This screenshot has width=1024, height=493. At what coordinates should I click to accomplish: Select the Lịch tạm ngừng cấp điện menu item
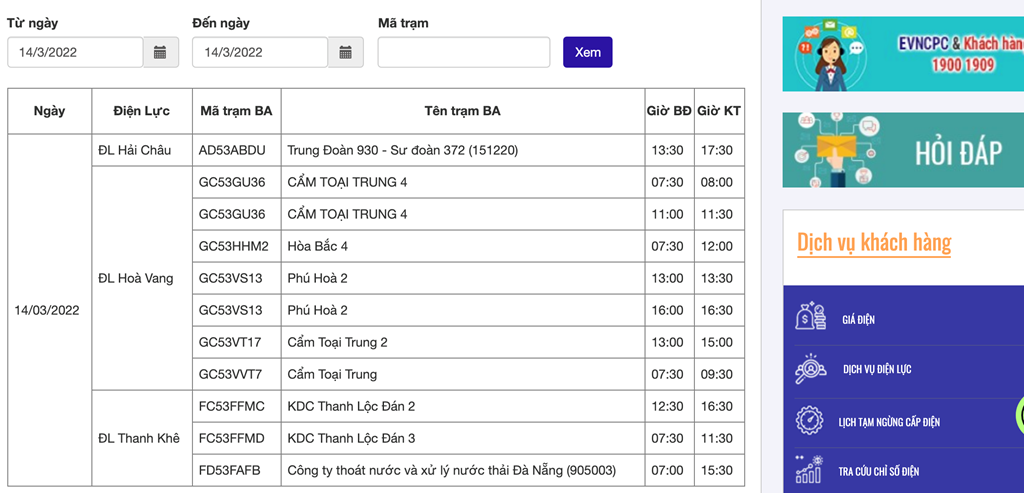[x=889, y=422]
